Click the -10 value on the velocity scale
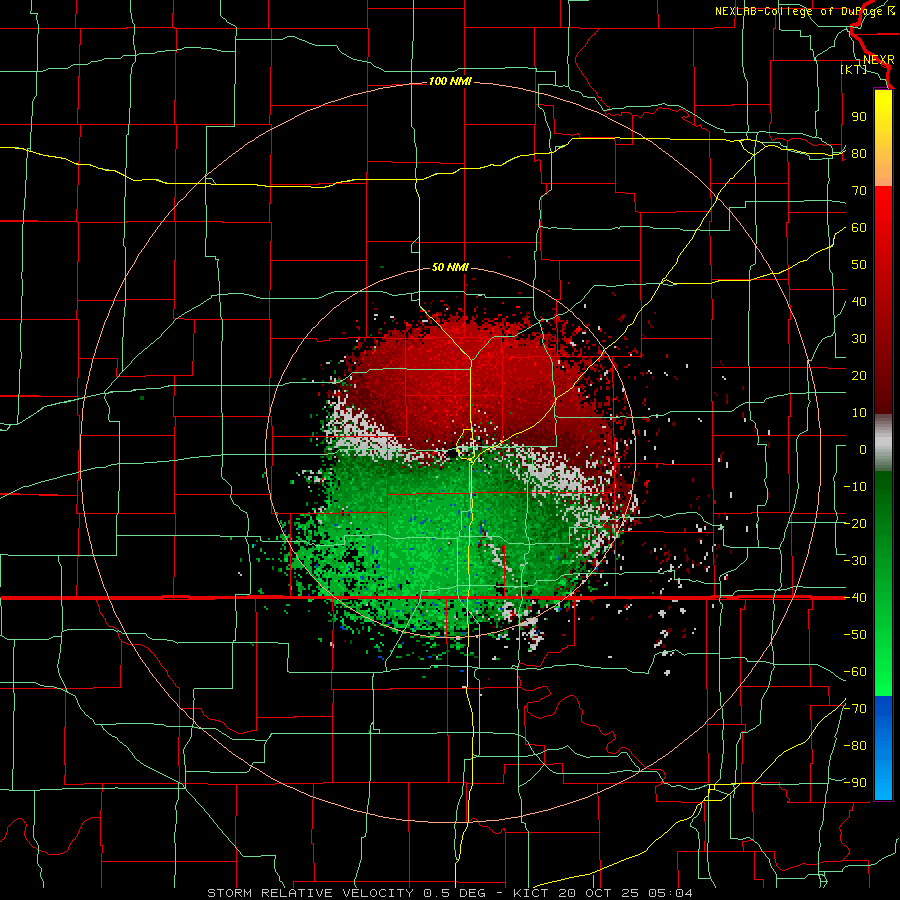The height and width of the screenshot is (900, 900). click(x=855, y=487)
